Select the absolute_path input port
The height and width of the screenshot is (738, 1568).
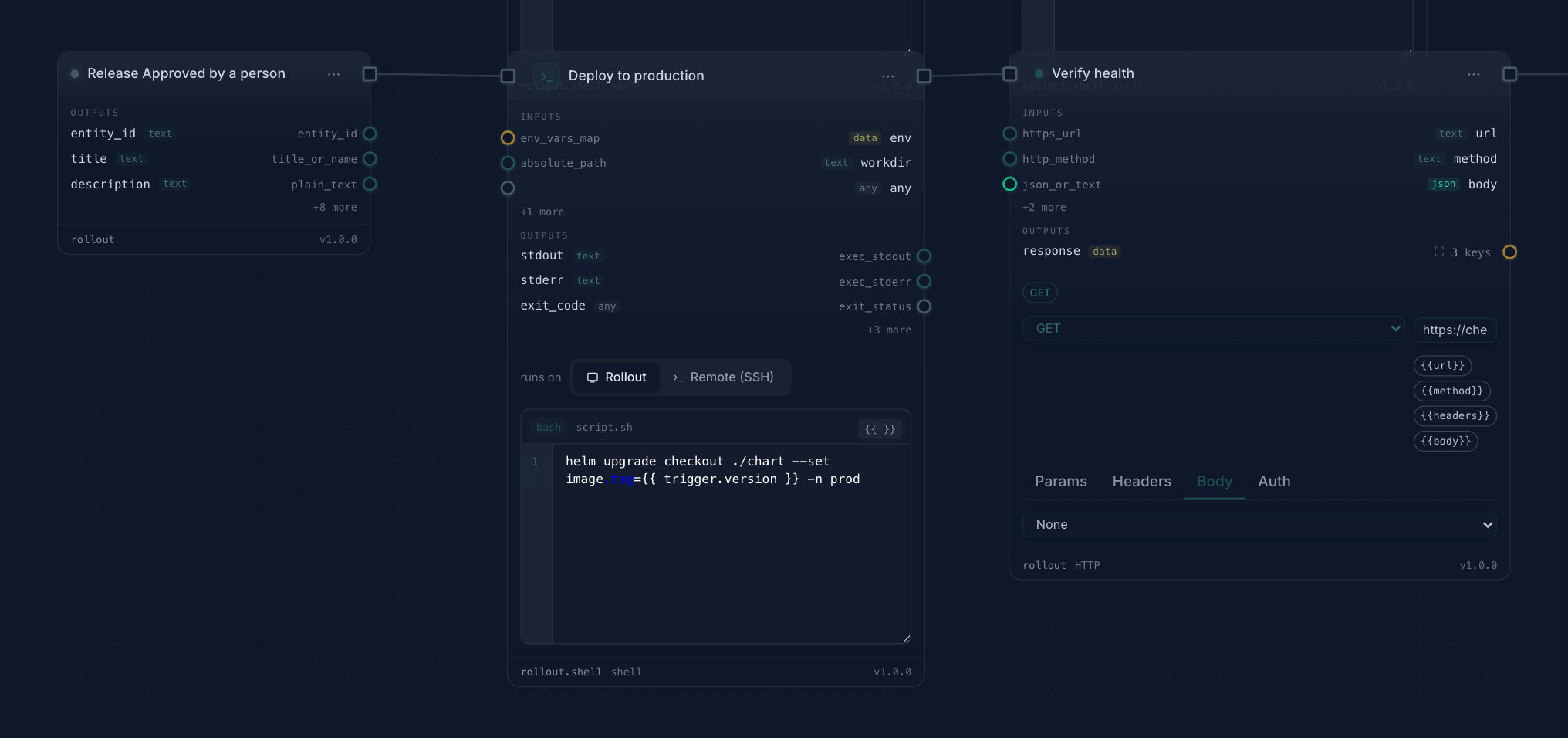pyautogui.click(x=508, y=163)
